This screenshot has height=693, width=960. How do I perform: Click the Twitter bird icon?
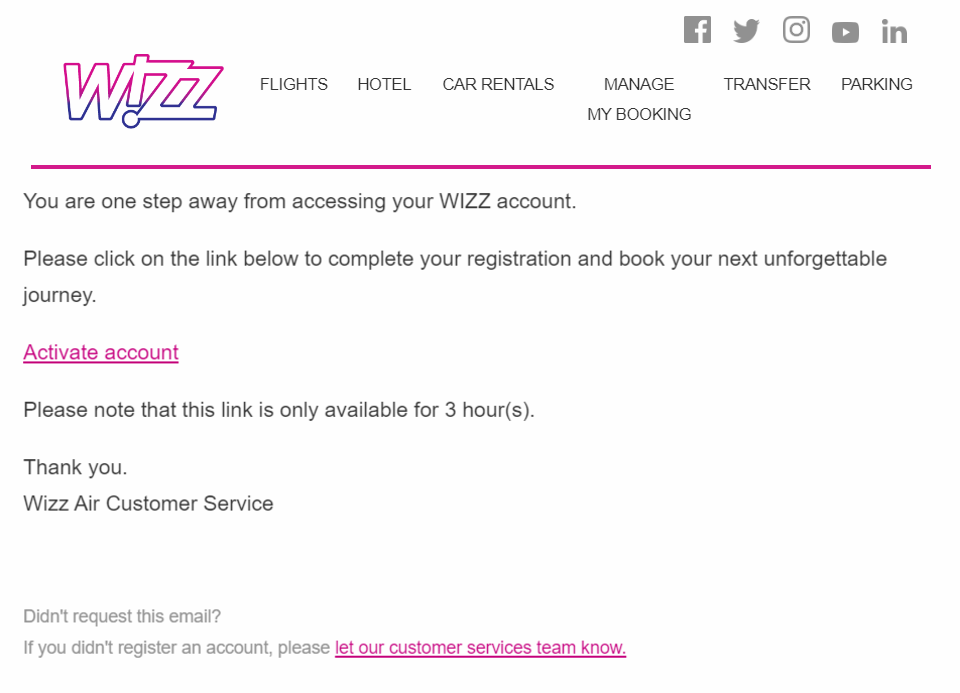[x=746, y=31]
